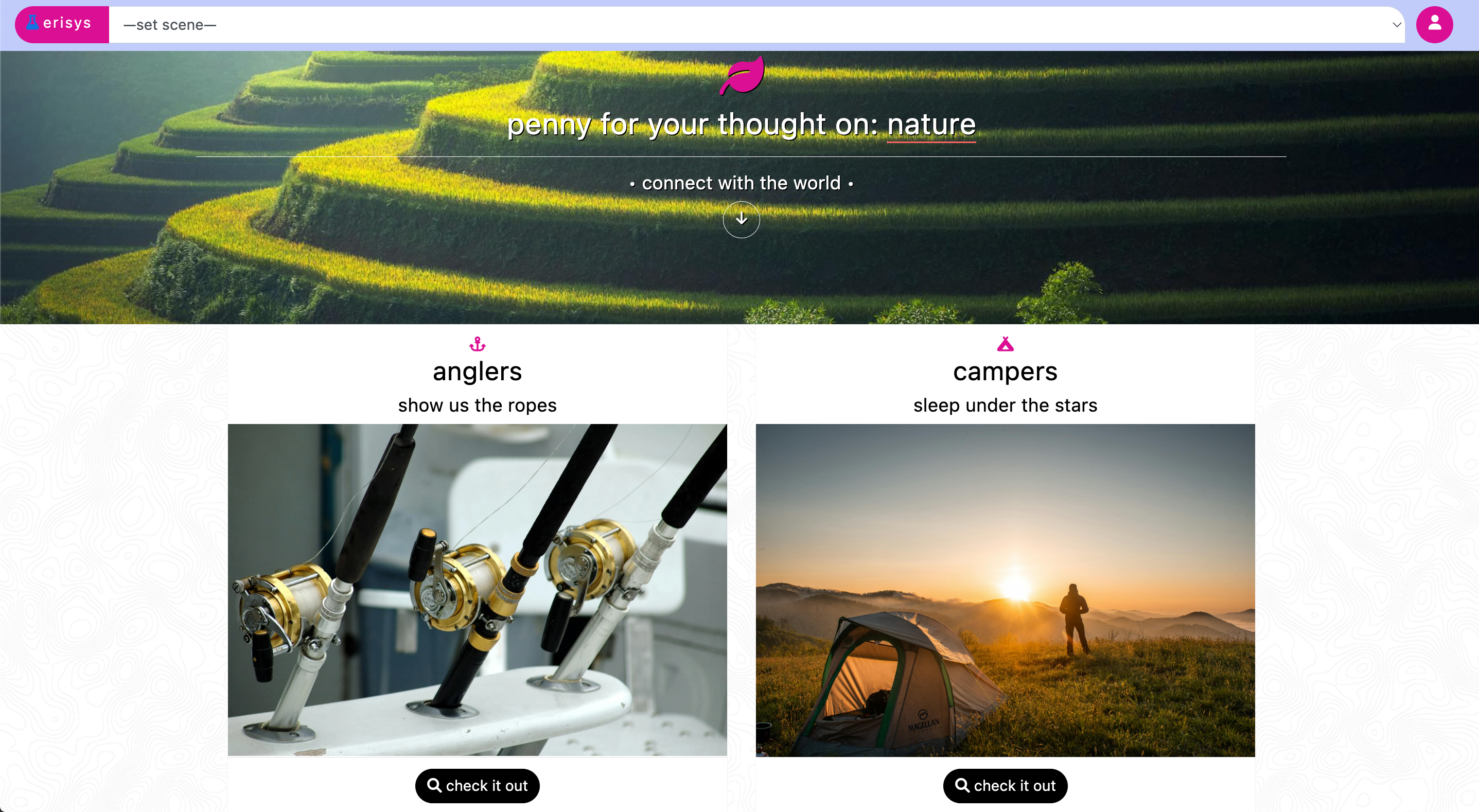Image resolution: width=1479 pixels, height=812 pixels.
Task: Click the erisys brand label
Action: [x=67, y=23]
